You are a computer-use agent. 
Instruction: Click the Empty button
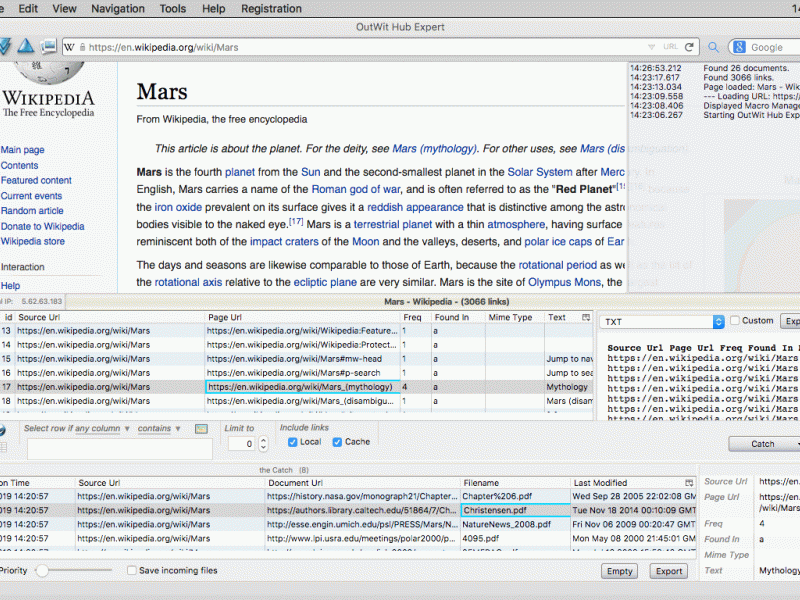tap(619, 571)
